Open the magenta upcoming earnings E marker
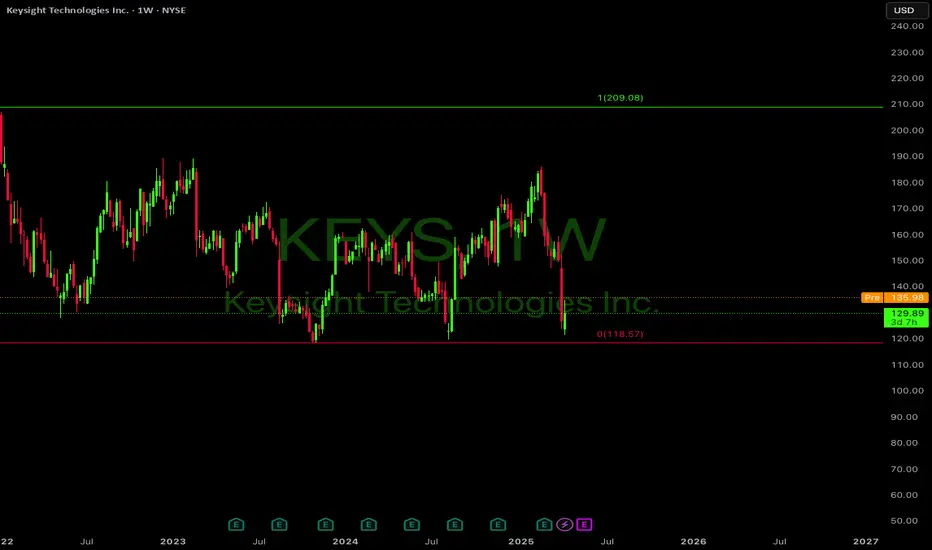This screenshot has height=550, width=932. (584, 524)
